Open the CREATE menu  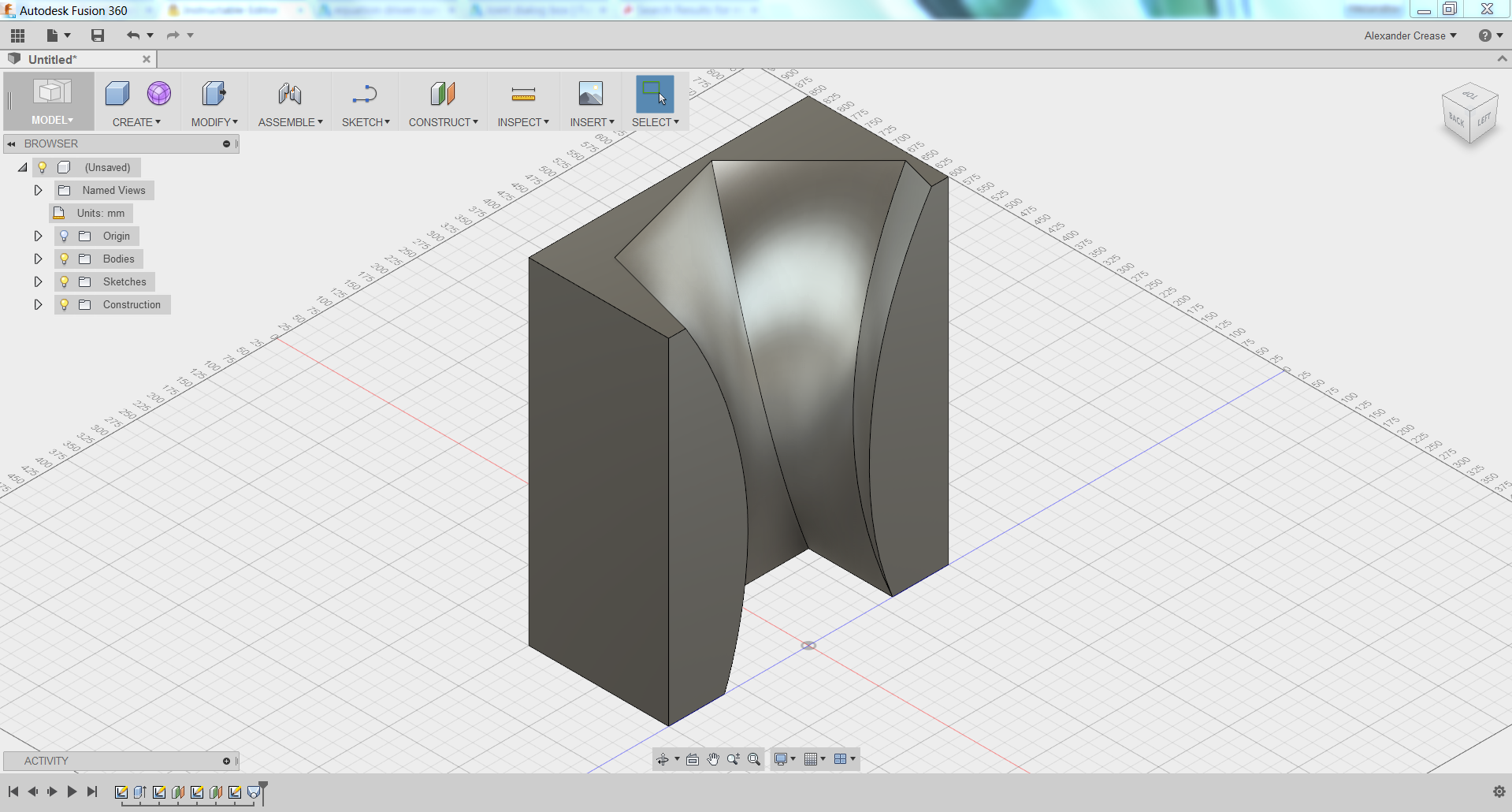[x=136, y=122]
